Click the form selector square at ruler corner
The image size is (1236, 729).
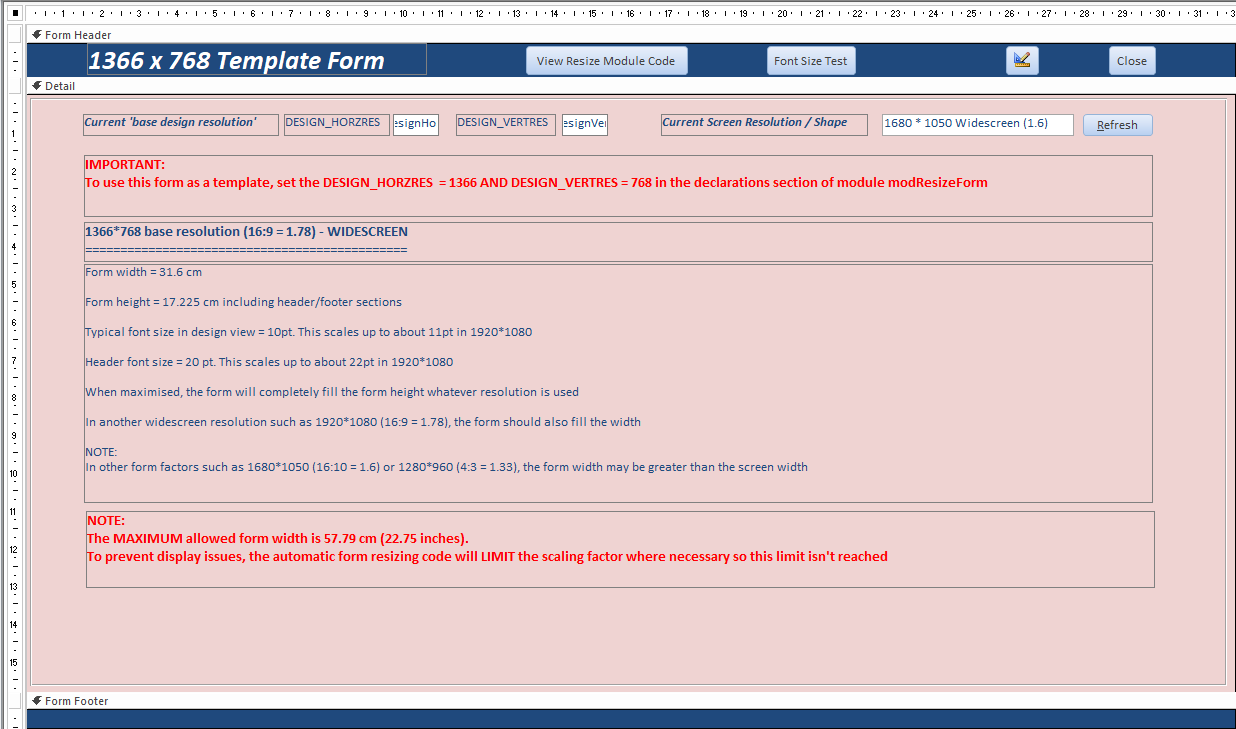(x=15, y=14)
